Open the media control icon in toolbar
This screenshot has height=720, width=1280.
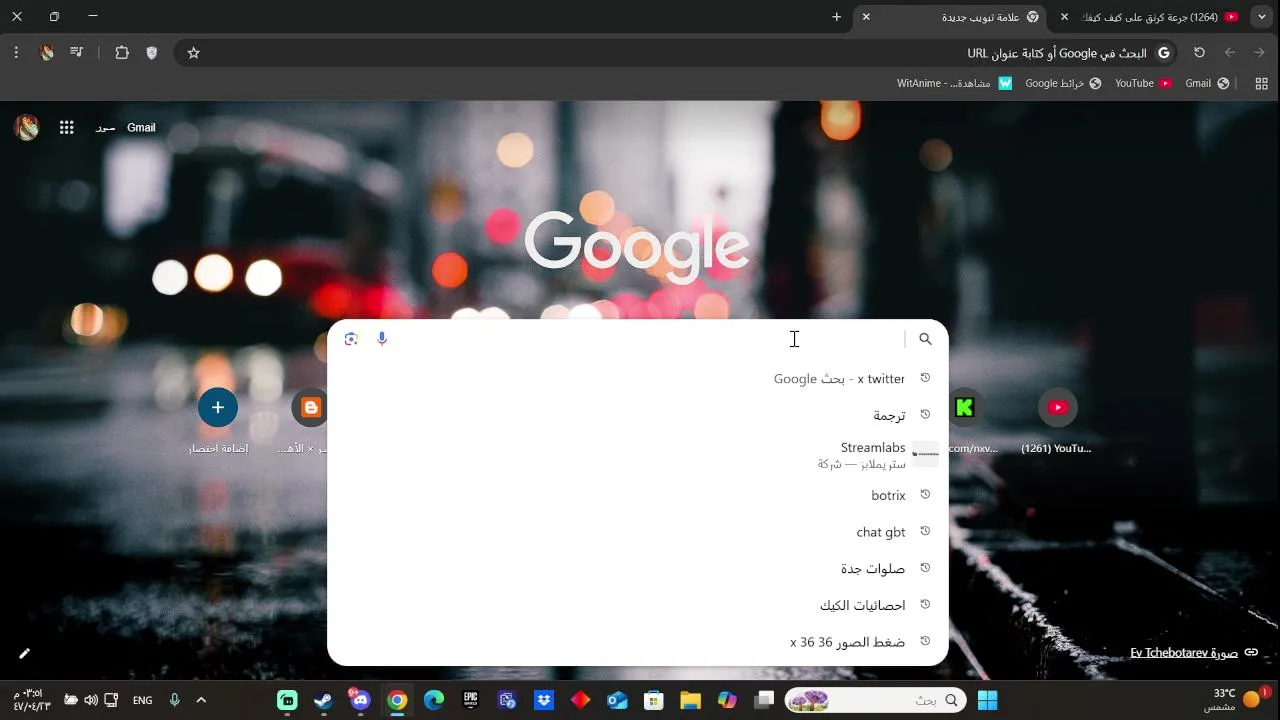(76, 53)
